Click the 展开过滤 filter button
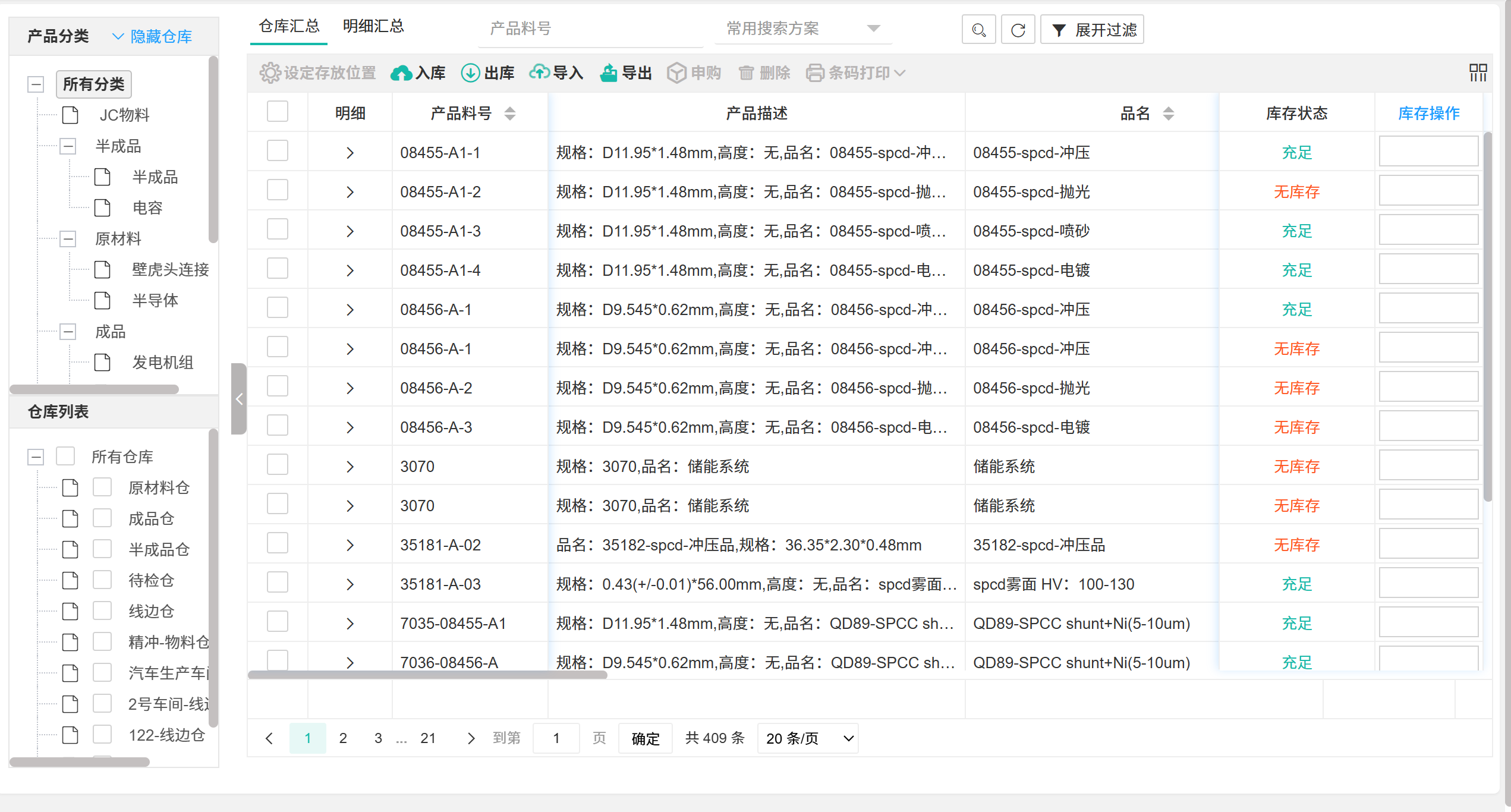 click(x=1092, y=30)
